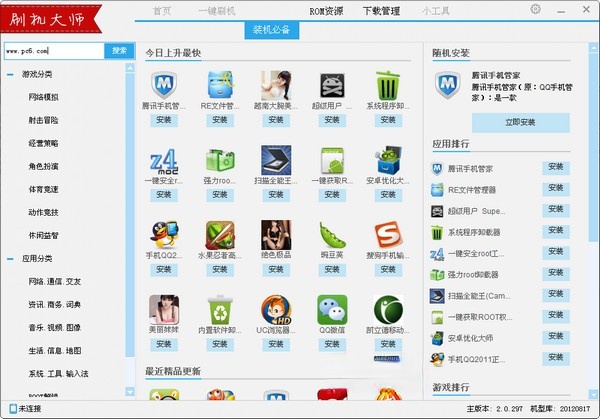Click the 手机QQ2011正 icon in 应用排行

coord(437,359)
